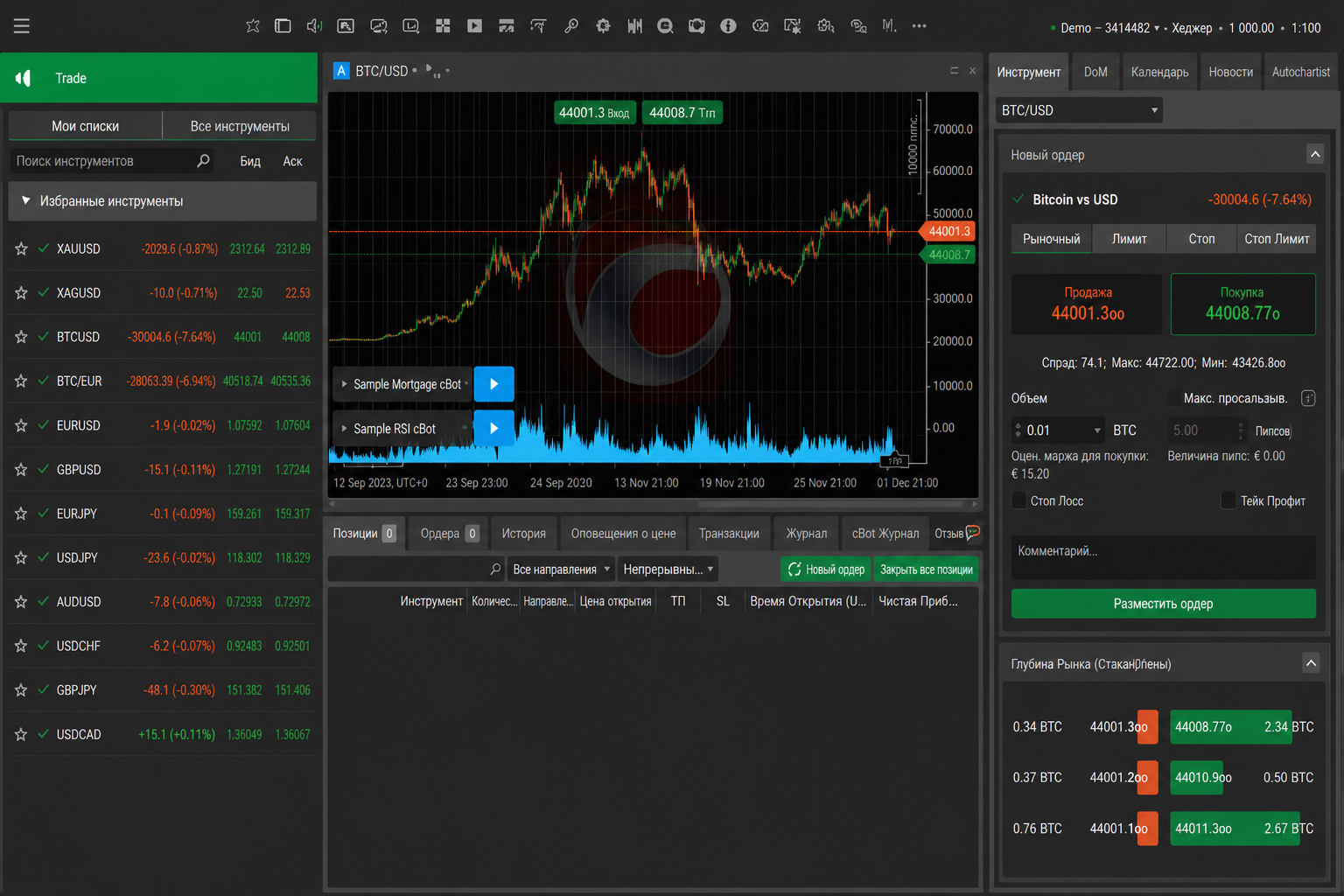Select the Лимит order type tab
The image size is (1344, 896).
tap(1129, 239)
